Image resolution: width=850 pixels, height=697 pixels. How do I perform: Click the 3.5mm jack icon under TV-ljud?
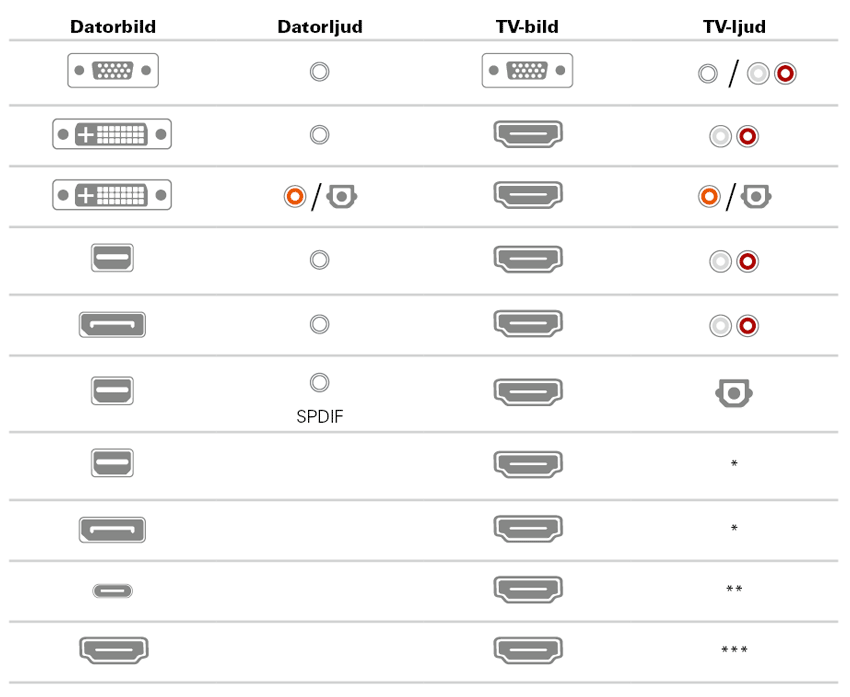pos(708,73)
